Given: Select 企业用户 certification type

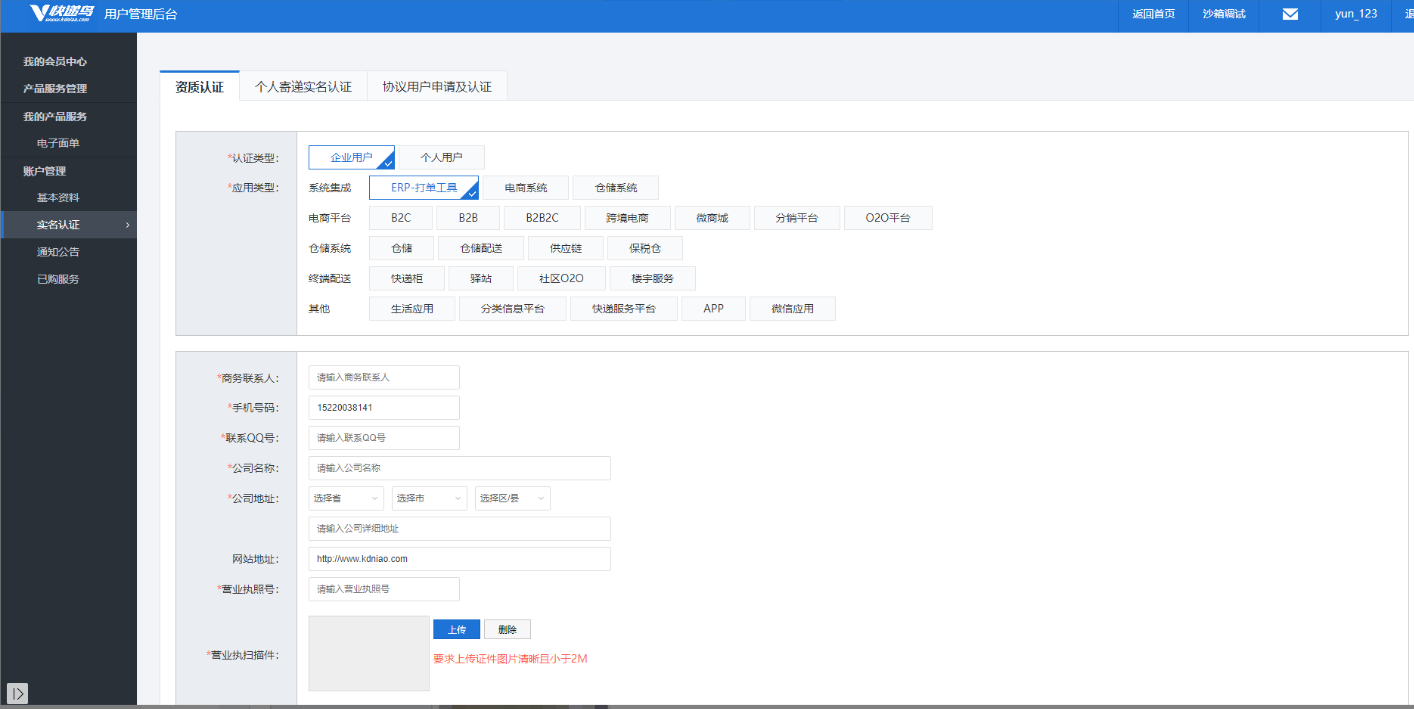Looking at the screenshot, I should pyautogui.click(x=352, y=157).
